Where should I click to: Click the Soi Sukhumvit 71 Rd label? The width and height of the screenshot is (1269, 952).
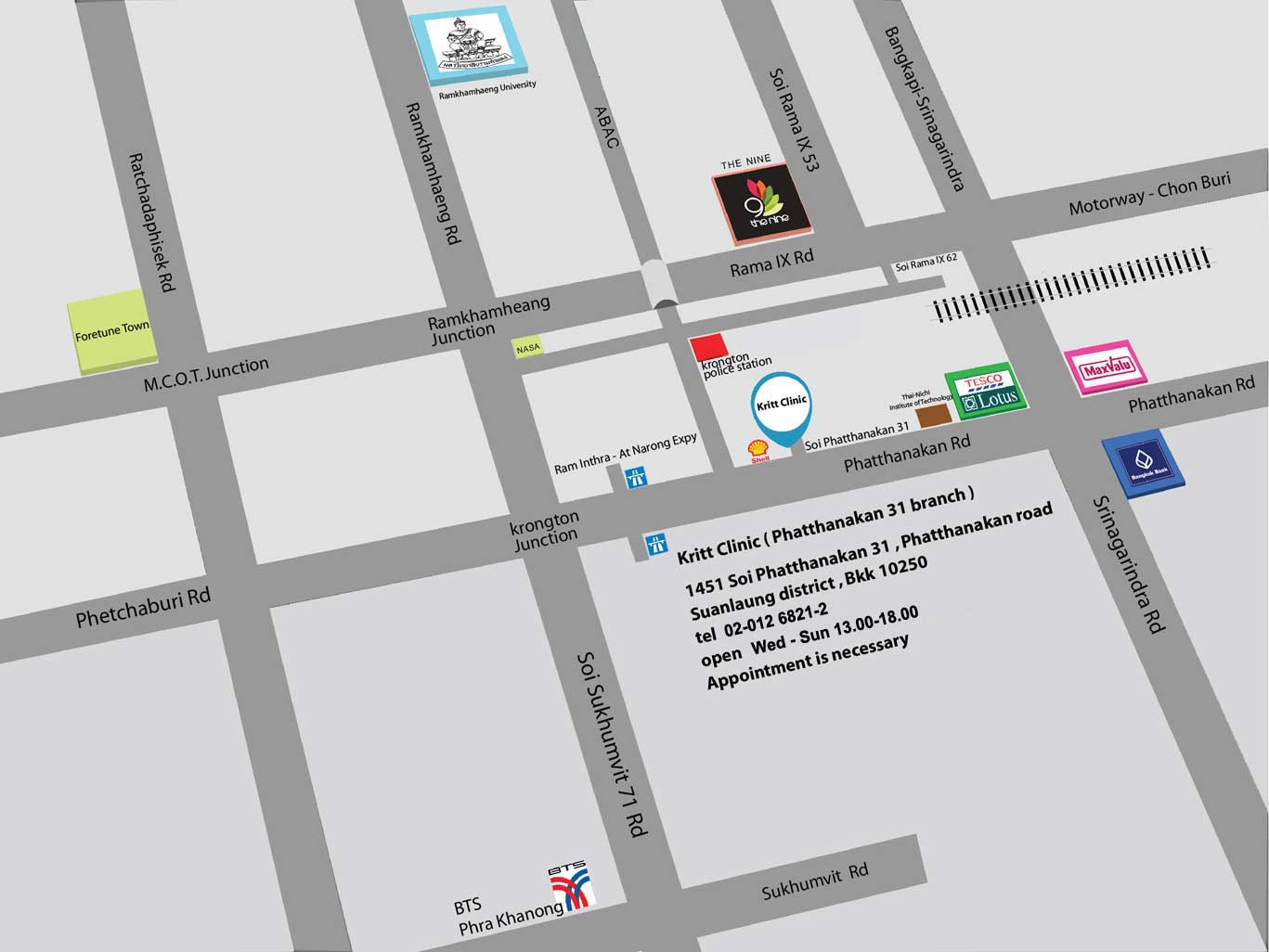pyautogui.click(x=612, y=745)
